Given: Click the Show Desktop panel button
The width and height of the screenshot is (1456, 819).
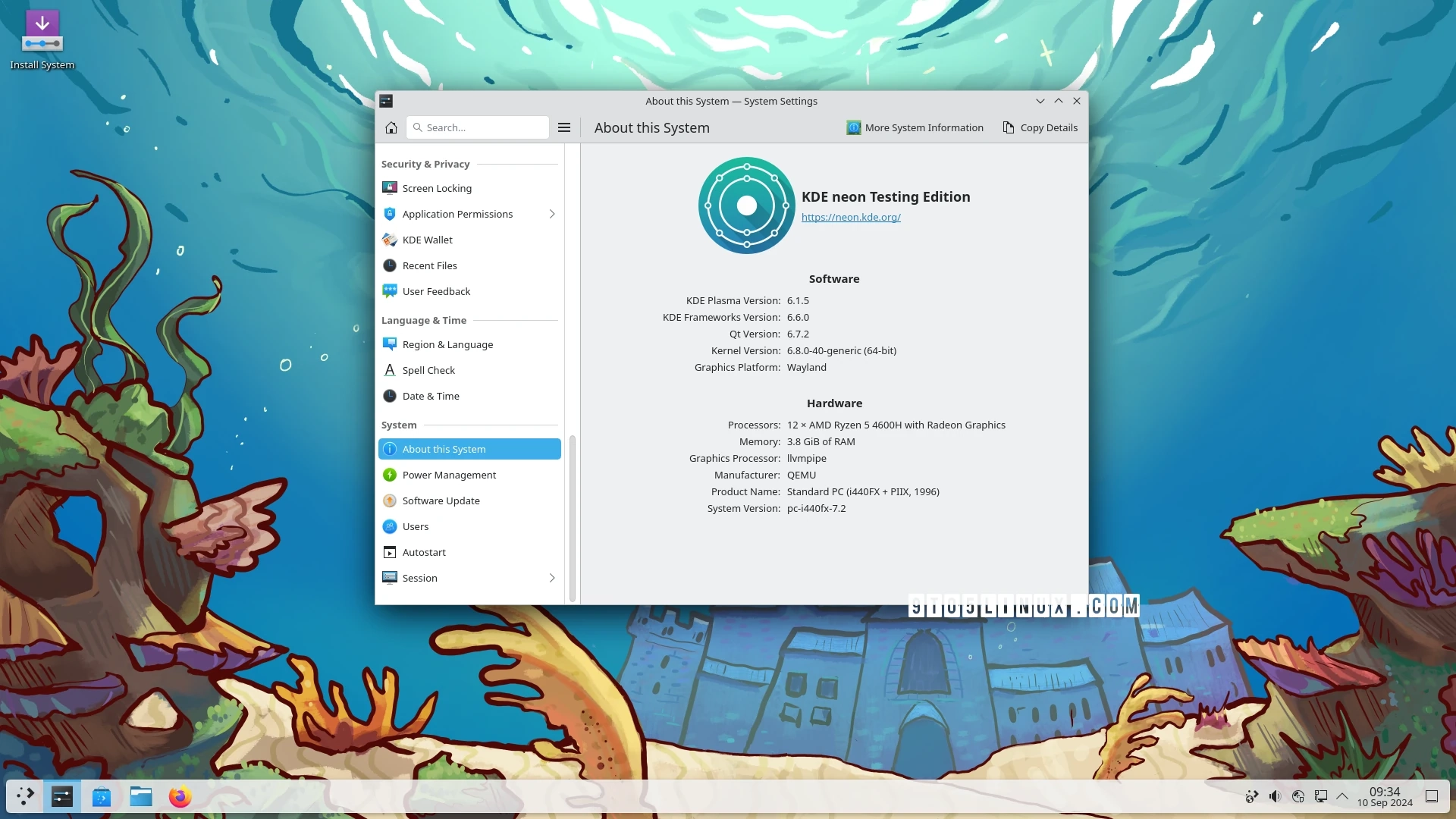Looking at the screenshot, I should click(1432, 796).
